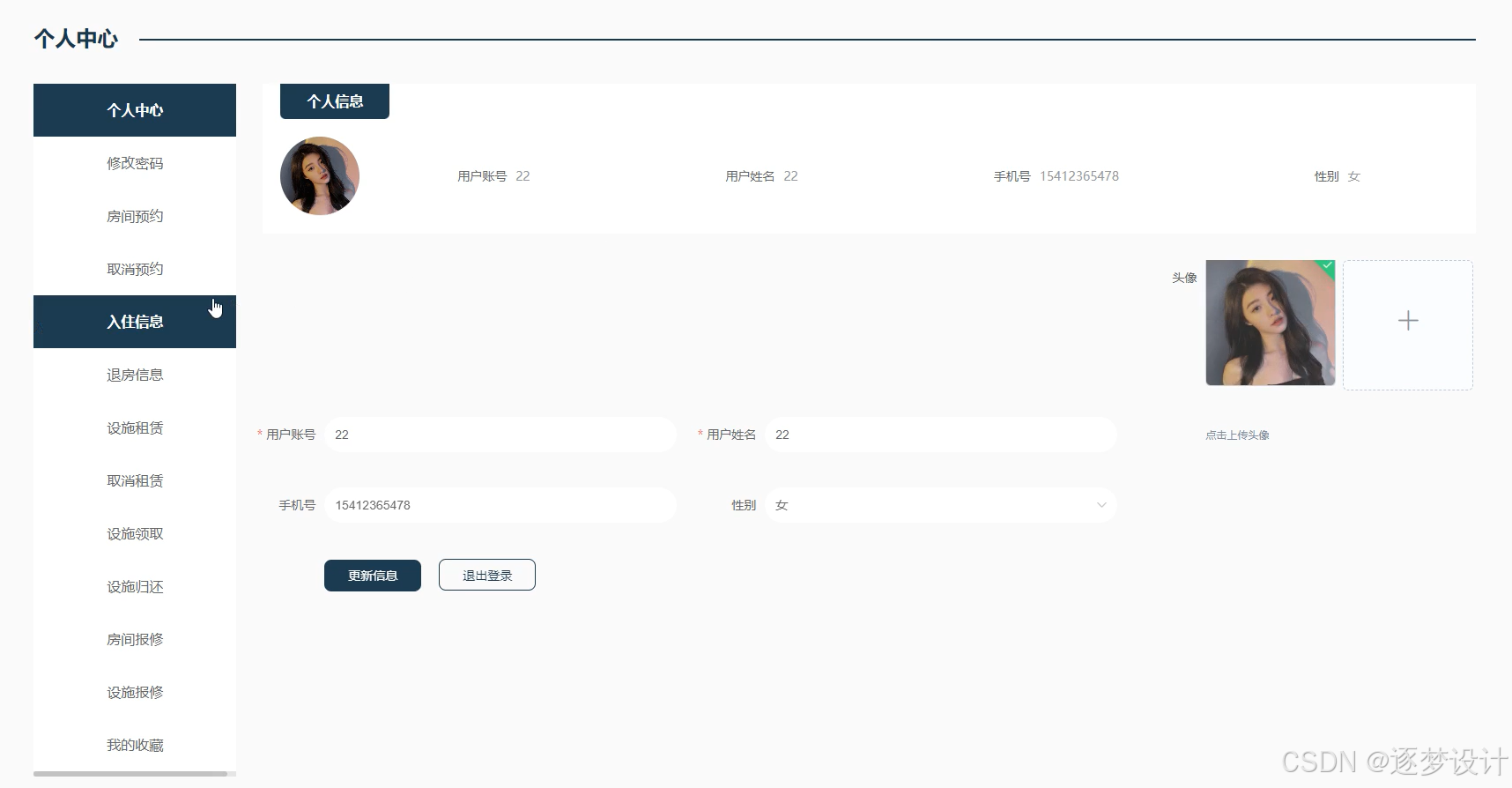Click the 更新信息 button
Image resolution: width=1512 pixels, height=788 pixels.
[373, 576]
